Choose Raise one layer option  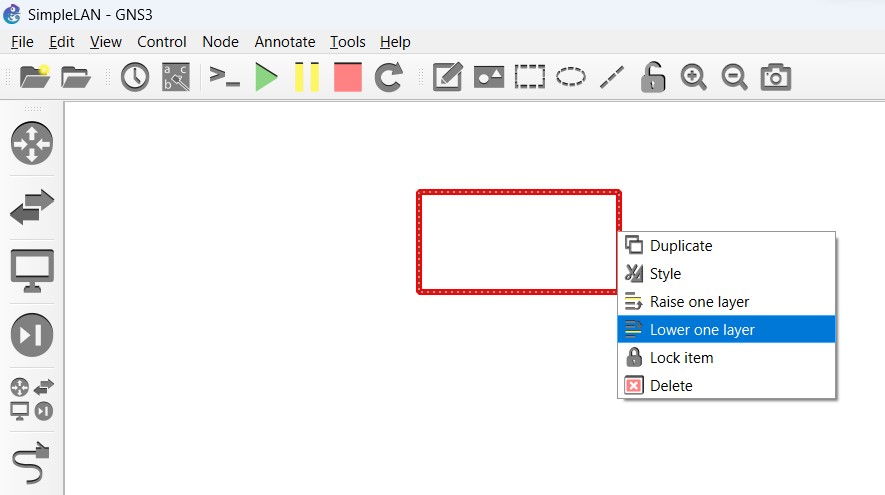tap(726, 301)
